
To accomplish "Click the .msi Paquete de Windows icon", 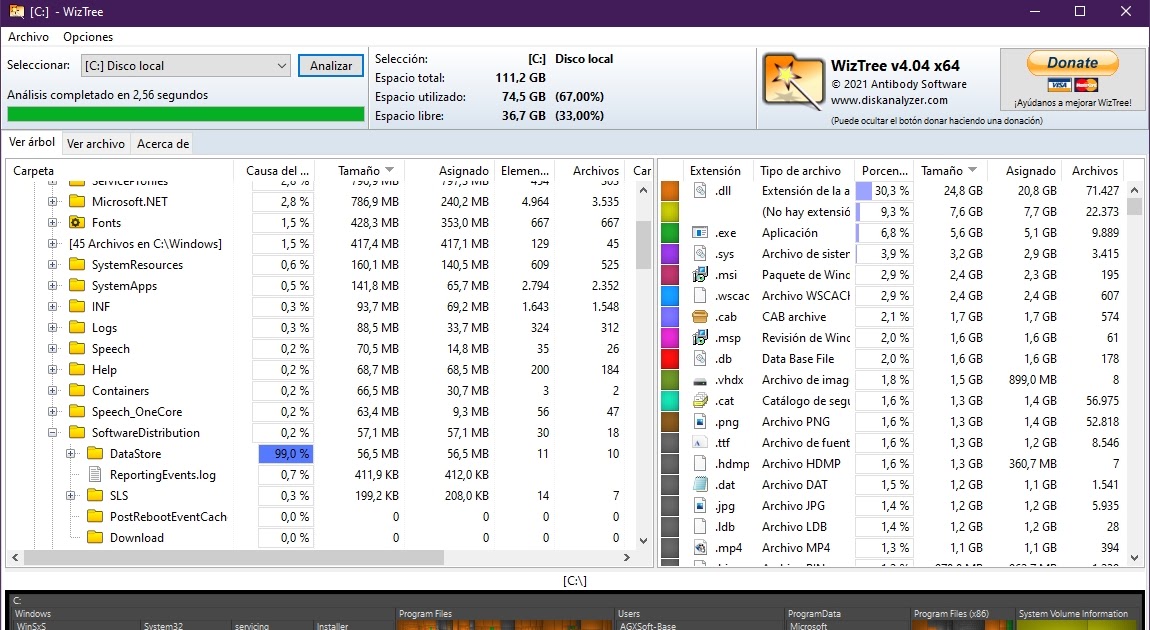I will pyautogui.click(x=701, y=275).
